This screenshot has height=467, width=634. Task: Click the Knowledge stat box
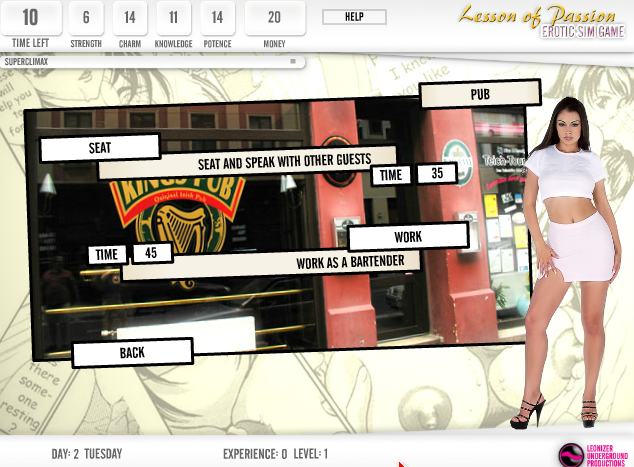click(x=174, y=24)
